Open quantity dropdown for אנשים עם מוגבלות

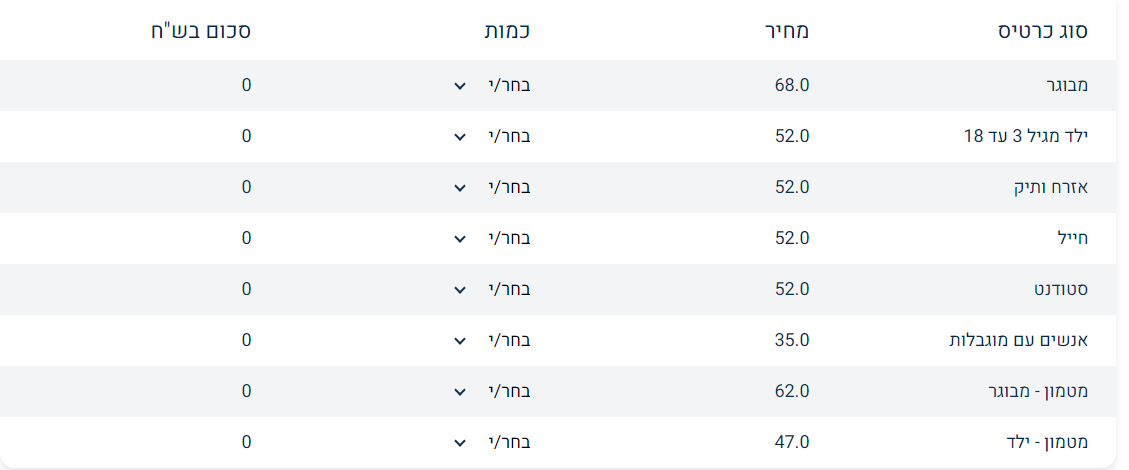coord(491,340)
